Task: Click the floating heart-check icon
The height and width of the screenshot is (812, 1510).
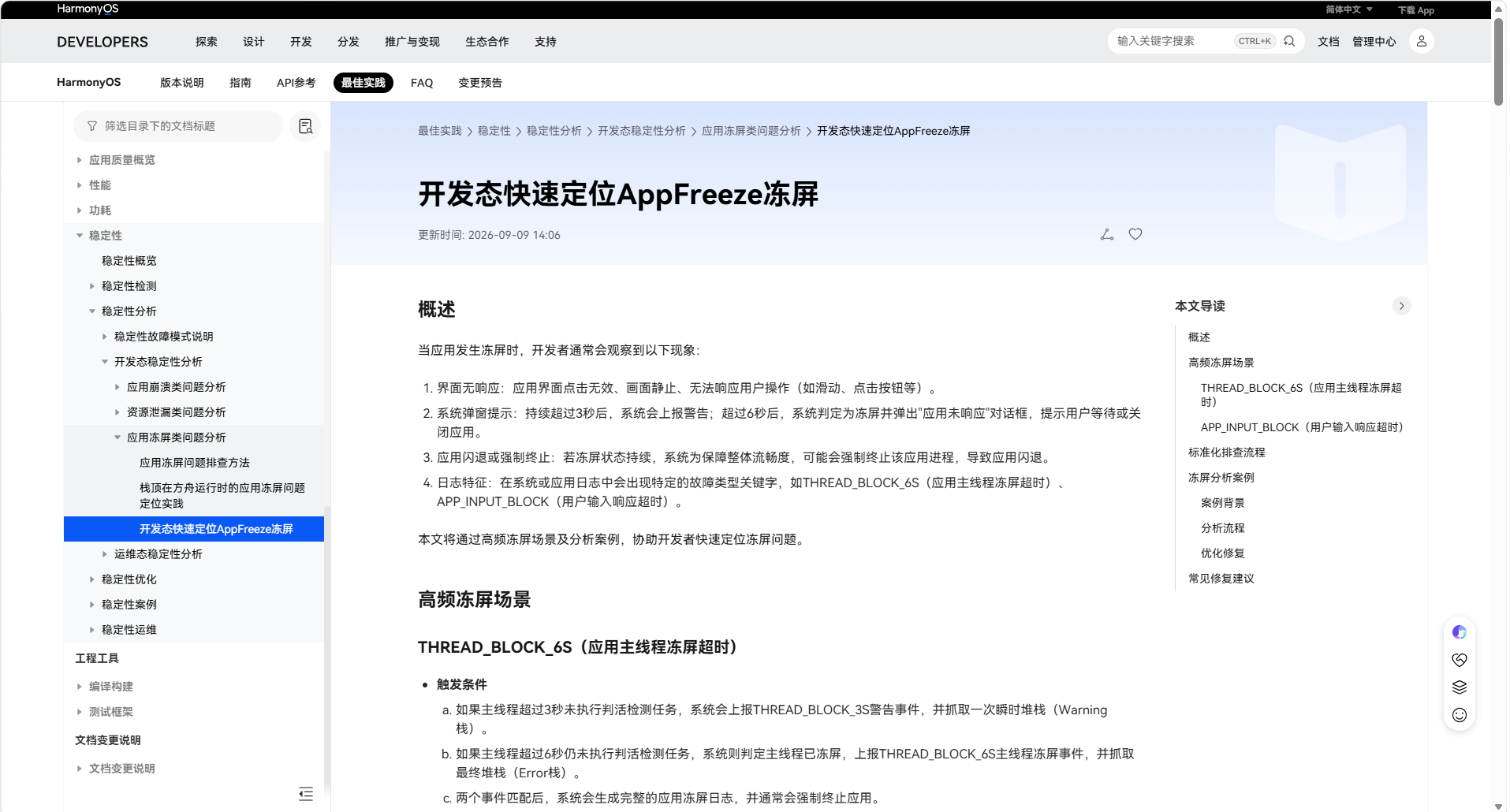Action: pyautogui.click(x=1460, y=660)
